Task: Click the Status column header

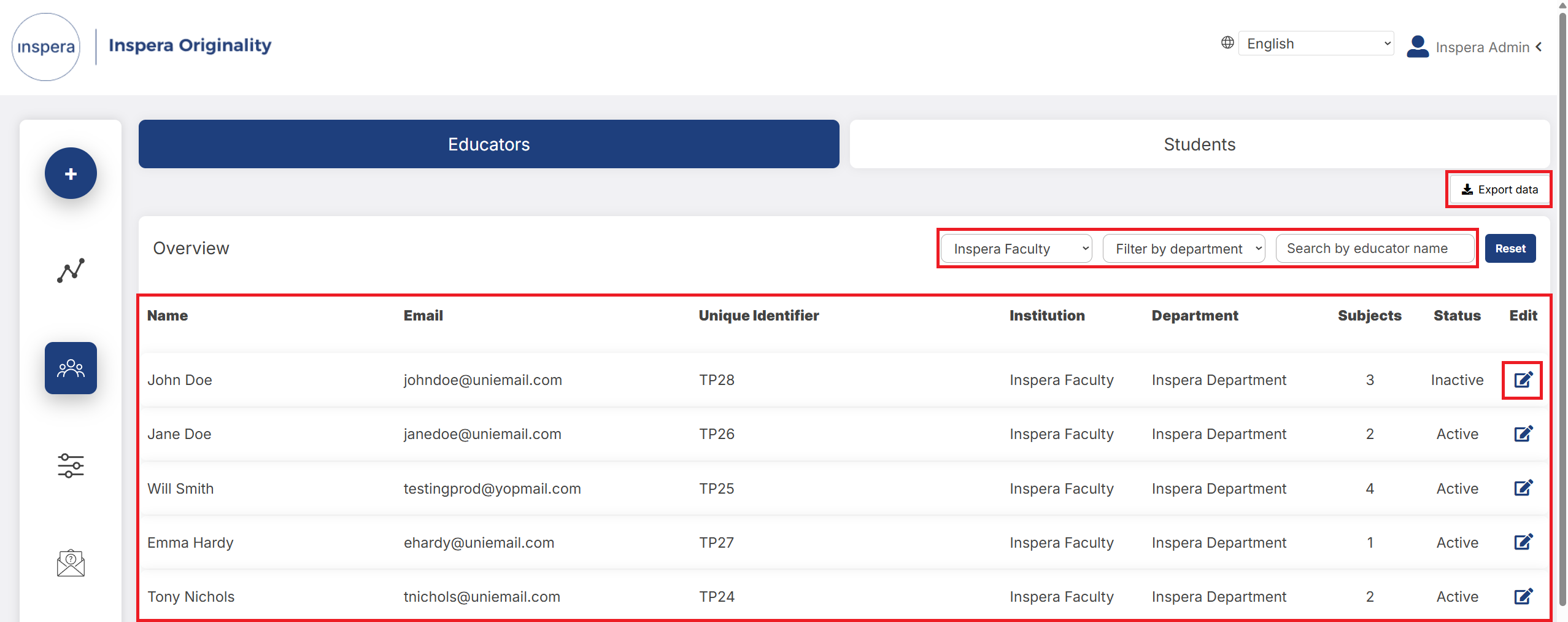Action: (x=1457, y=316)
